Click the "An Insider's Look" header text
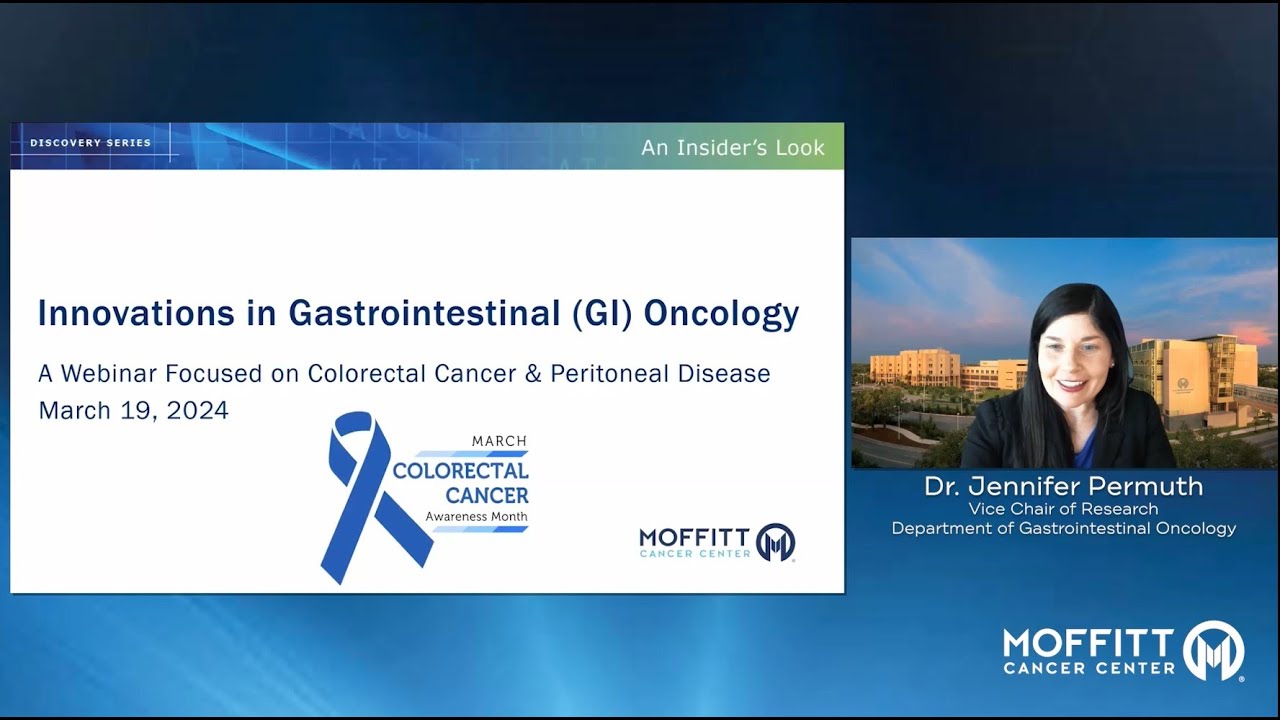This screenshot has height=720, width=1280. click(x=733, y=147)
